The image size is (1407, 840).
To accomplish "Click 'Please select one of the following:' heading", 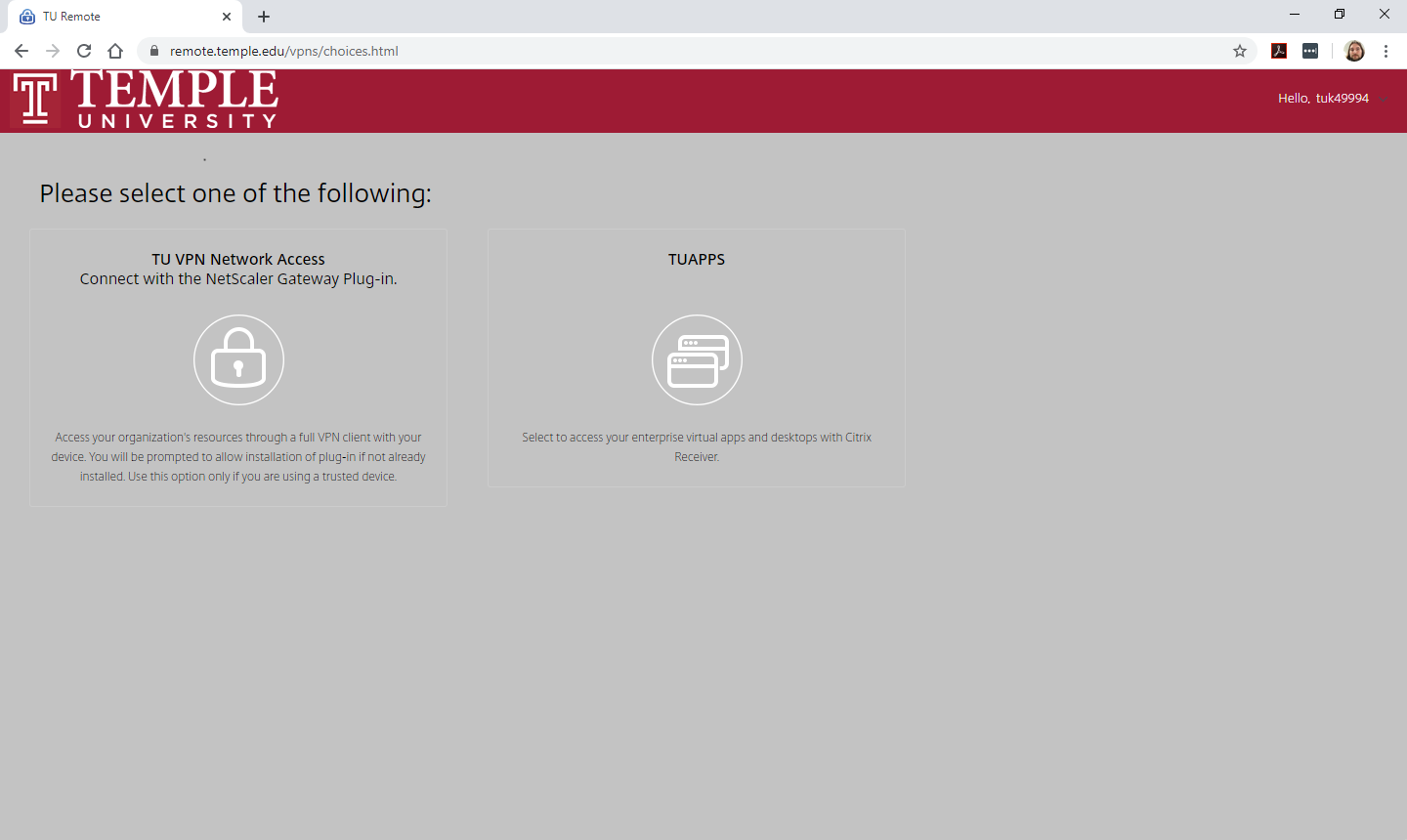I will (x=235, y=193).
